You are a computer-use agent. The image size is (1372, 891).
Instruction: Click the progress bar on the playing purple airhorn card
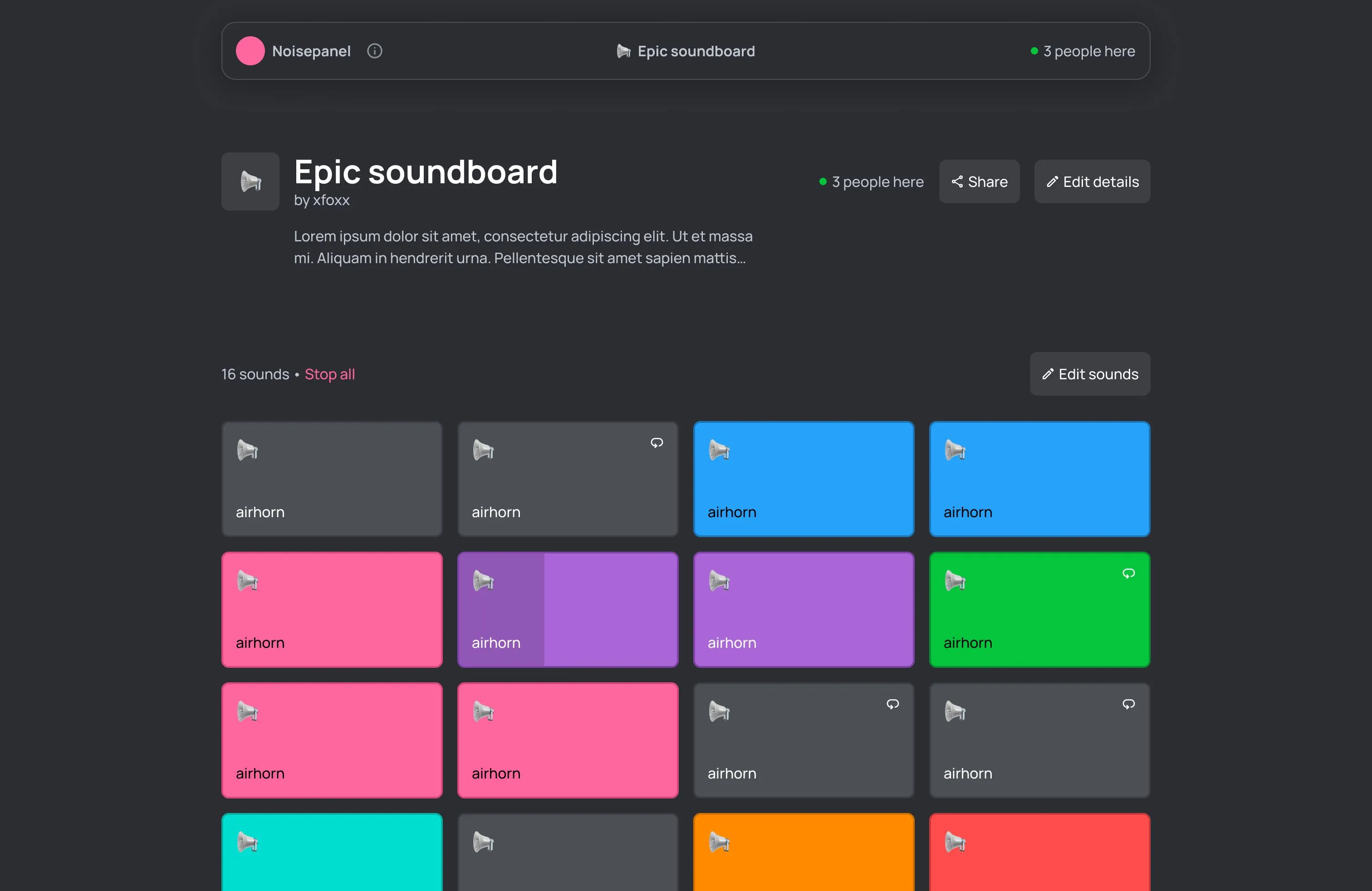501,610
